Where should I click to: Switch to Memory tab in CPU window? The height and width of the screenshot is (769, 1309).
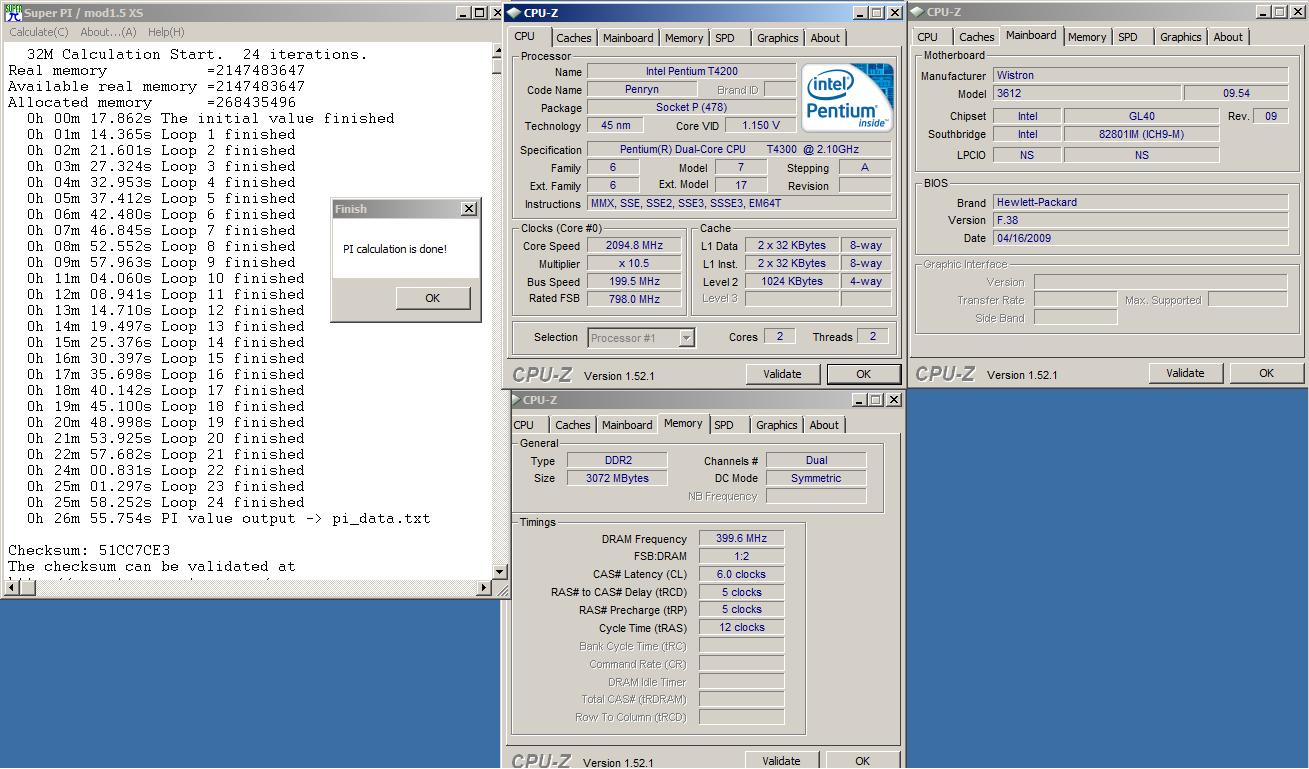point(684,38)
